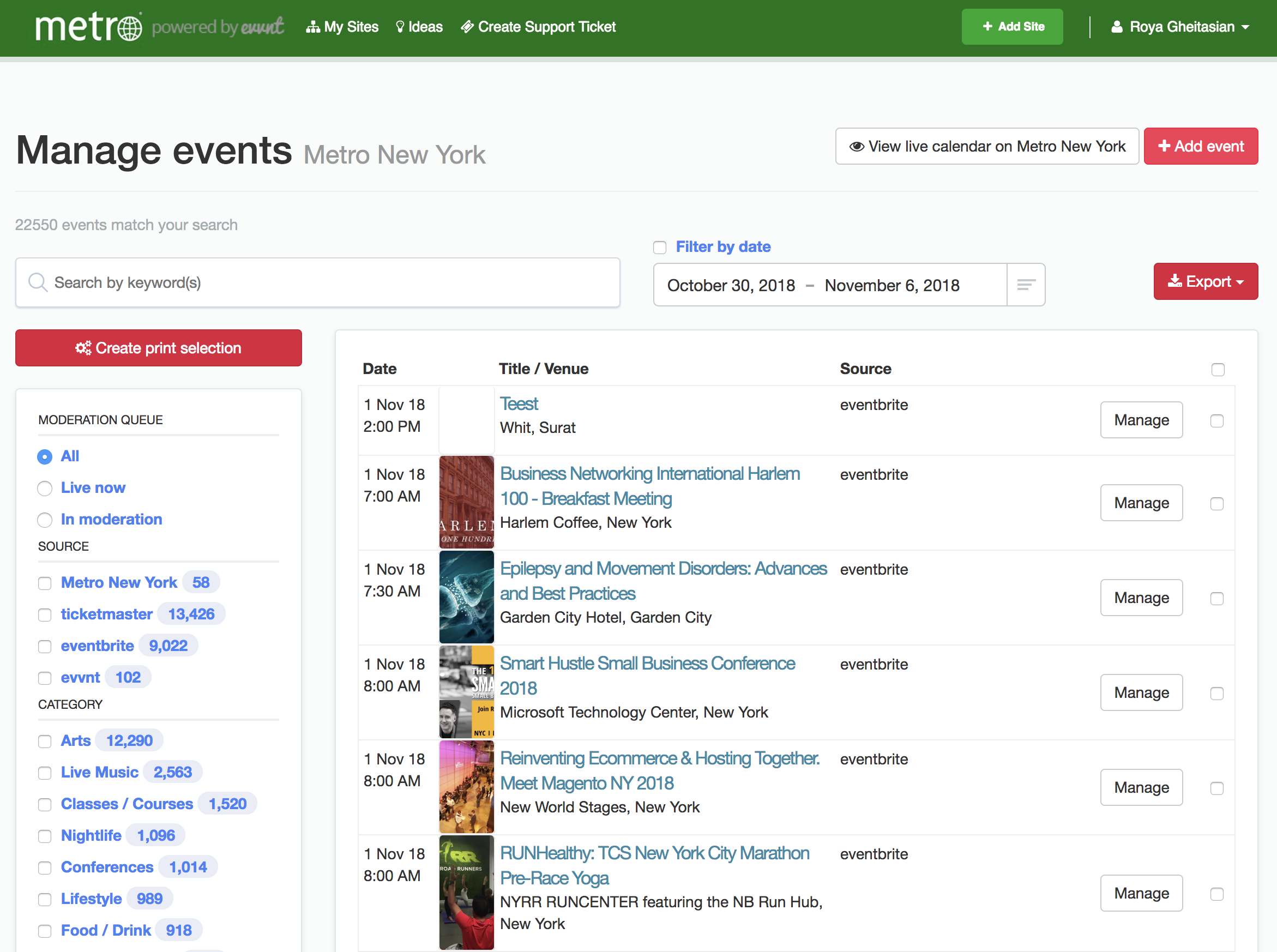Click Manage for the Teest event
The height and width of the screenshot is (952, 1277).
tap(1141, 419)
